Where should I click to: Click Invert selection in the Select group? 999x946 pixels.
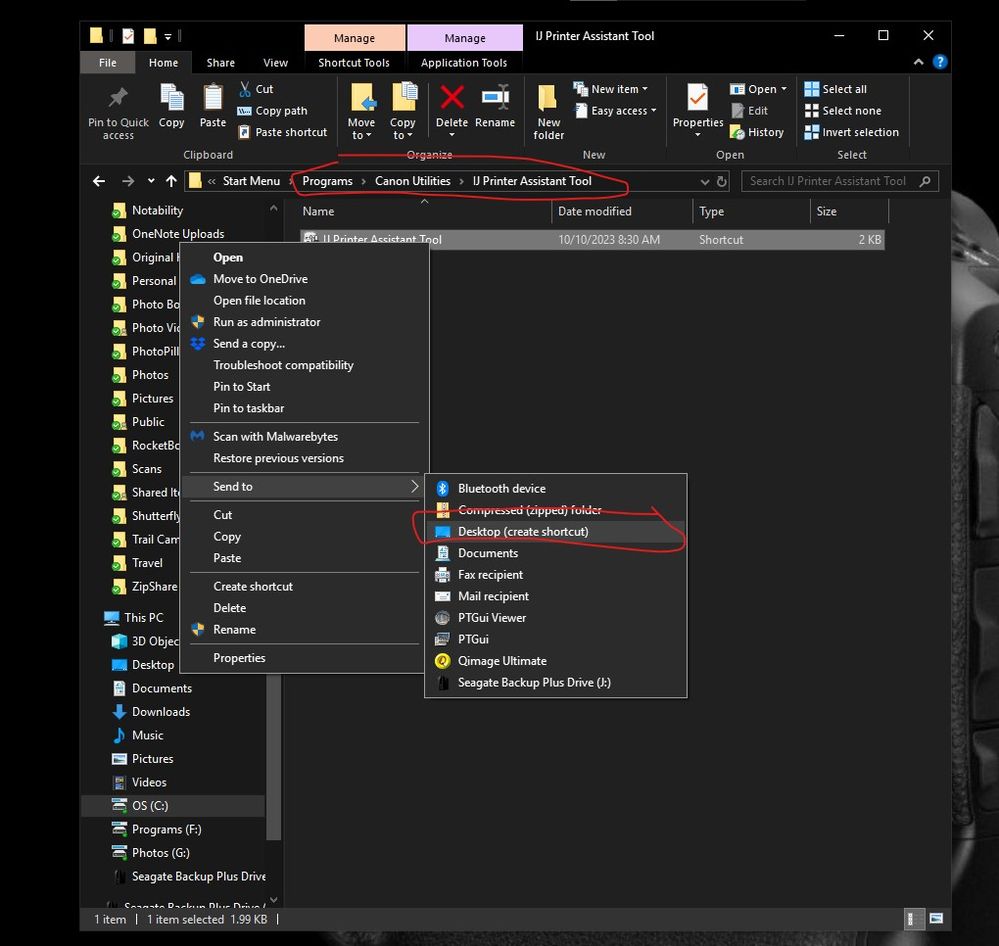[x=852, y=131]
